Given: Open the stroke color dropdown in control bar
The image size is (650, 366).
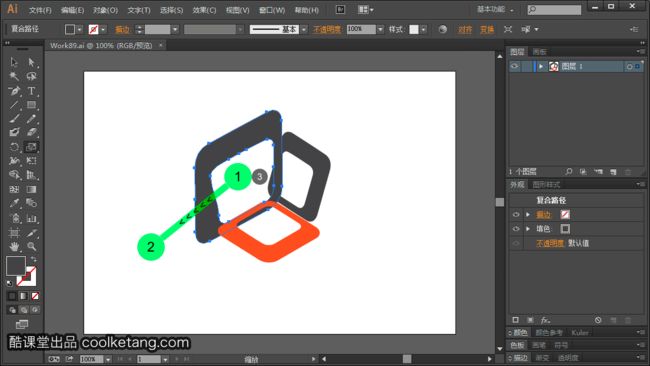Looking at the screenshot, I should pyautogui.click(x=103, y=29).
